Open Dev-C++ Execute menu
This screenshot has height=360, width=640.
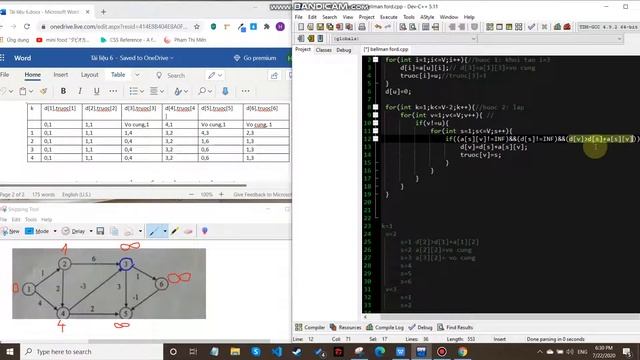389,17
